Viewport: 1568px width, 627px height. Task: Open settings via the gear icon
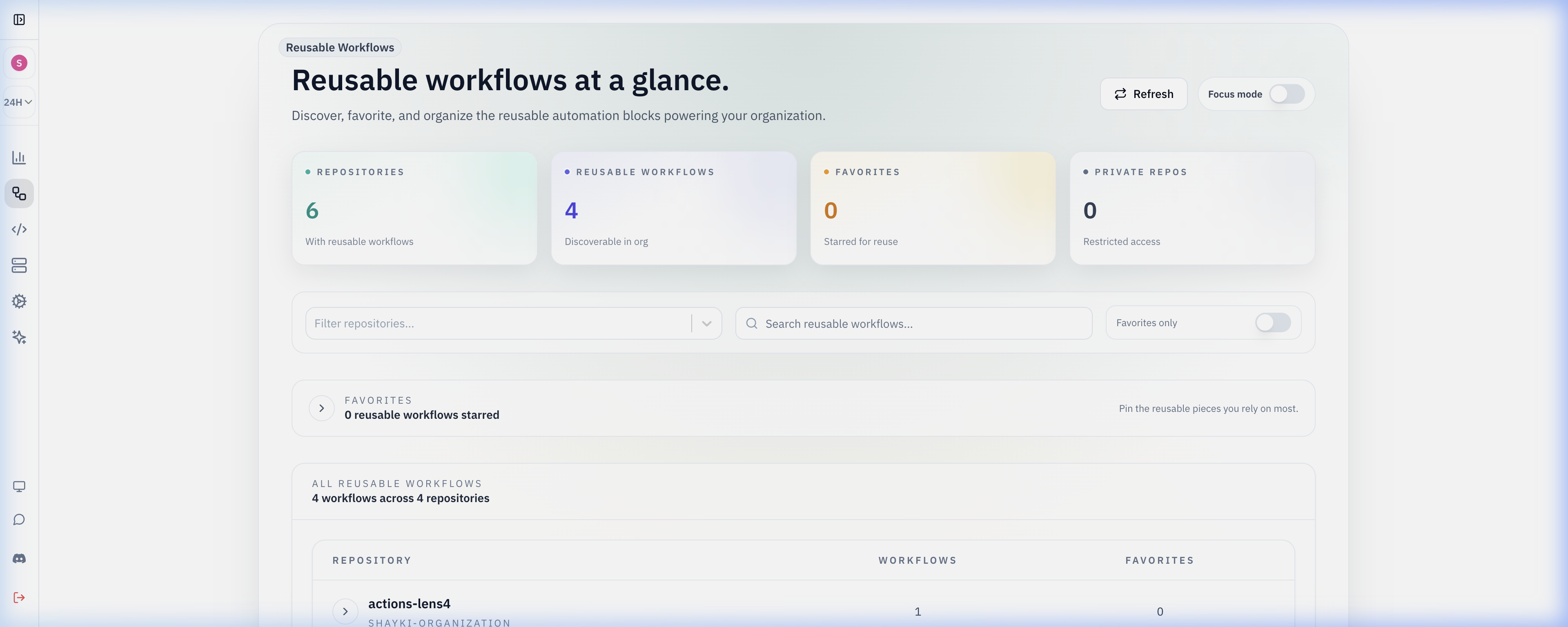click(x=20, y=301)
